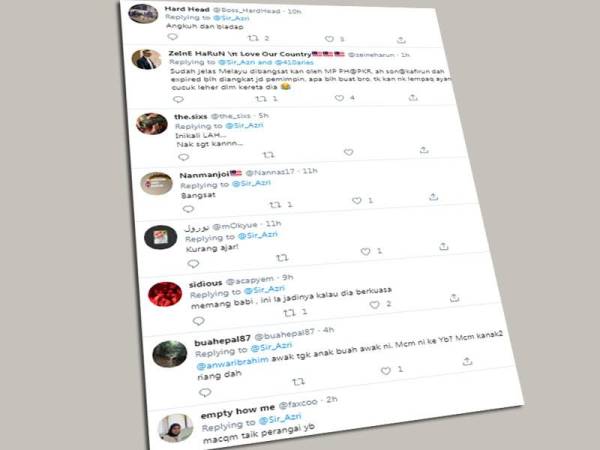Screen dimensions: 600x450
Task: Like the the.sixs tweet
Action: tap(348, 152)
